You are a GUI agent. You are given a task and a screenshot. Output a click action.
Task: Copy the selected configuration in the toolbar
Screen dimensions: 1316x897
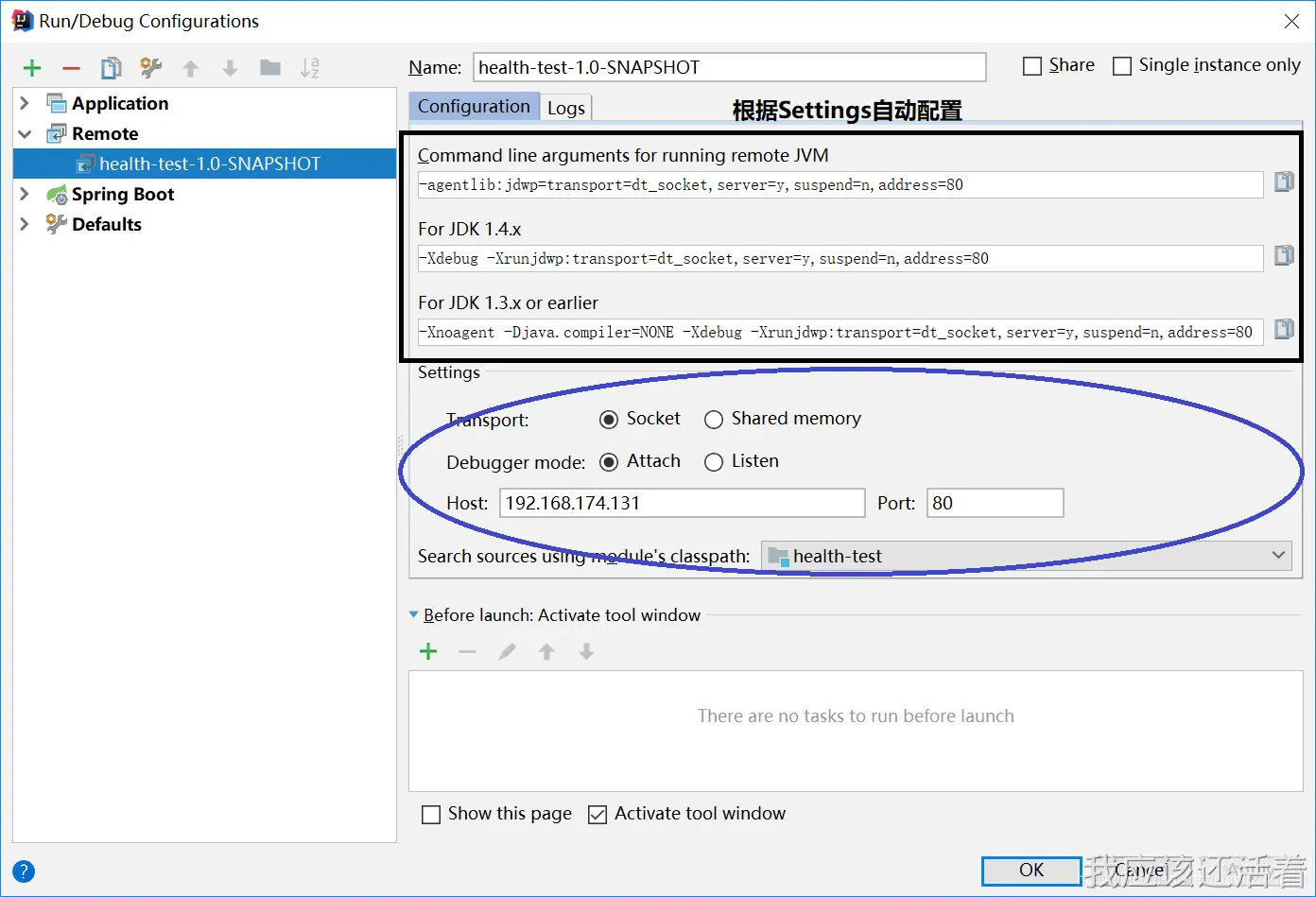(x=112, y=68)
